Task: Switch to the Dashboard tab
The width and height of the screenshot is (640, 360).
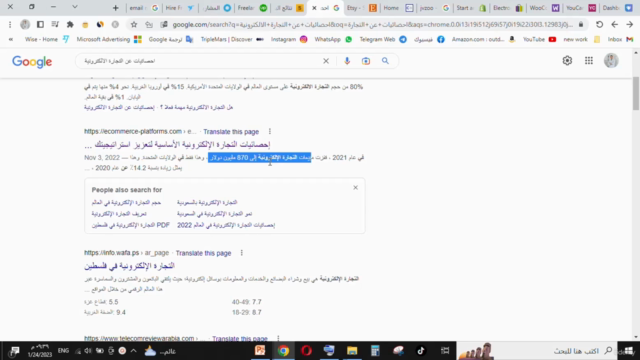Action: [x=617, y=8]
